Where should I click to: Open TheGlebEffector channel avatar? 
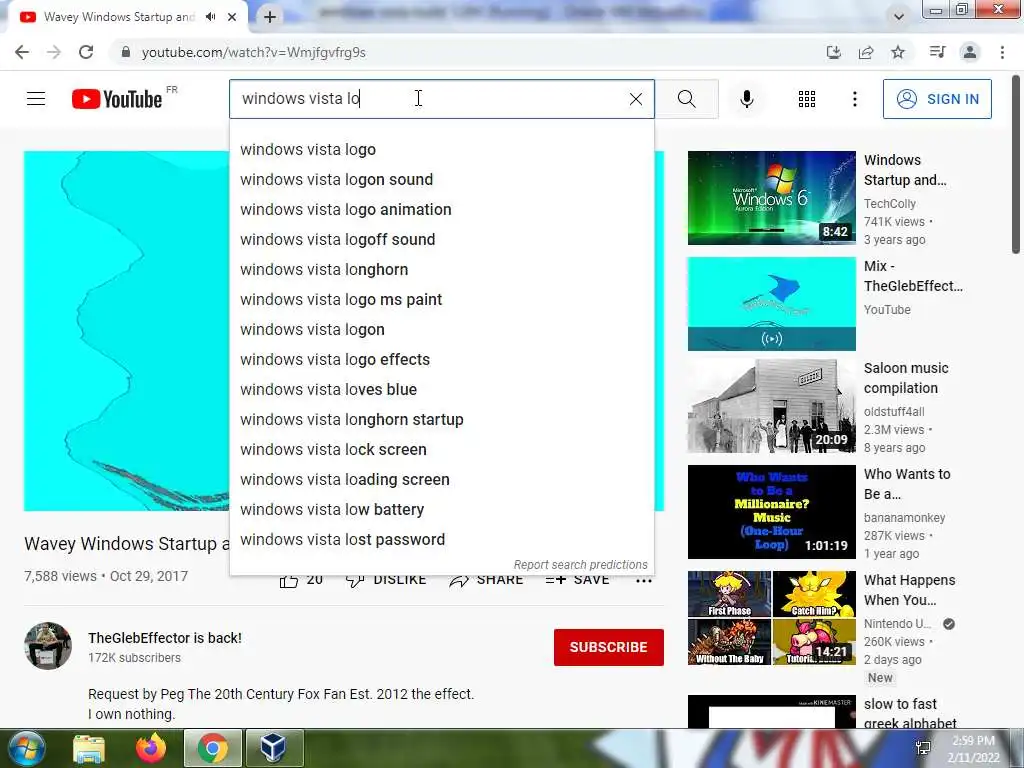coord(48,646)
